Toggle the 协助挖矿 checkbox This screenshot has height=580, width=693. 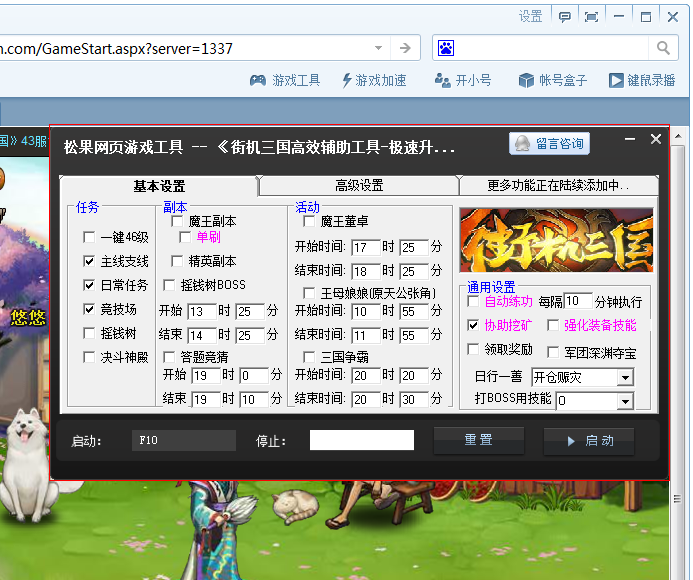[474, 325]
